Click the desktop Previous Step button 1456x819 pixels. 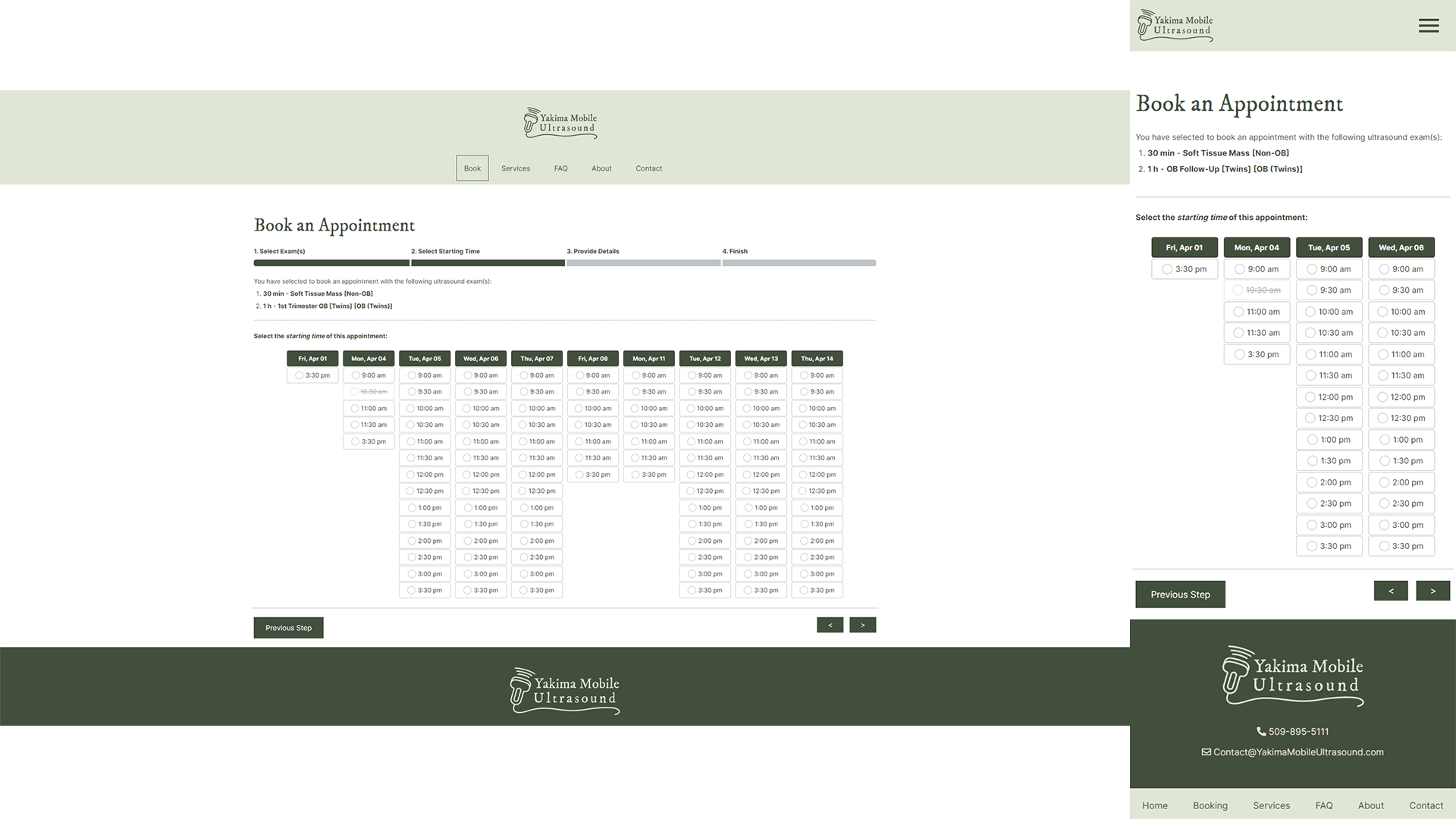tap(288, 628)
